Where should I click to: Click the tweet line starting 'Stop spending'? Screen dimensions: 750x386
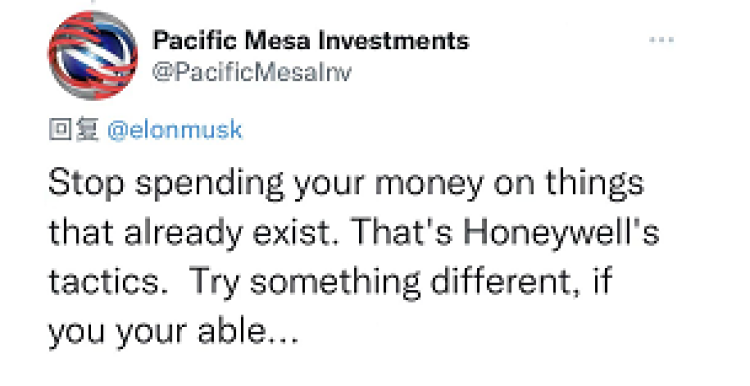click(346, 184)
